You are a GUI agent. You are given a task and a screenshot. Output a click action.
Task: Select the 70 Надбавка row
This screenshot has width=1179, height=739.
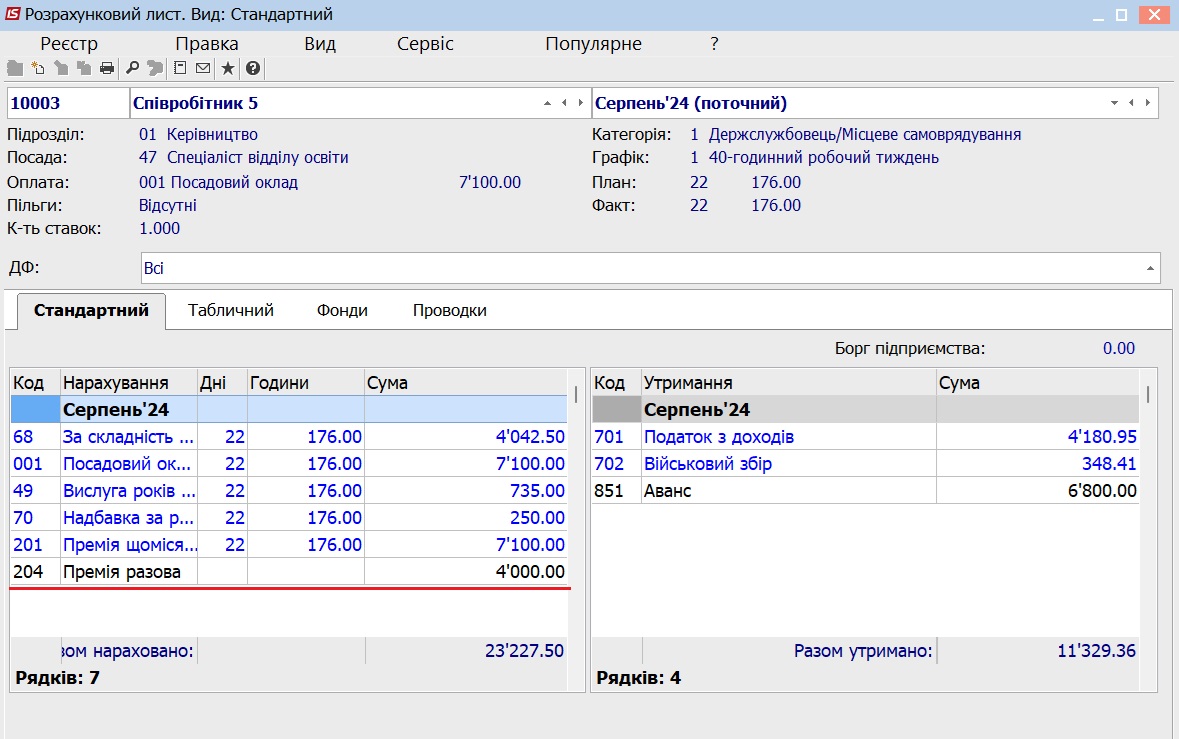(x=289, y=518)
